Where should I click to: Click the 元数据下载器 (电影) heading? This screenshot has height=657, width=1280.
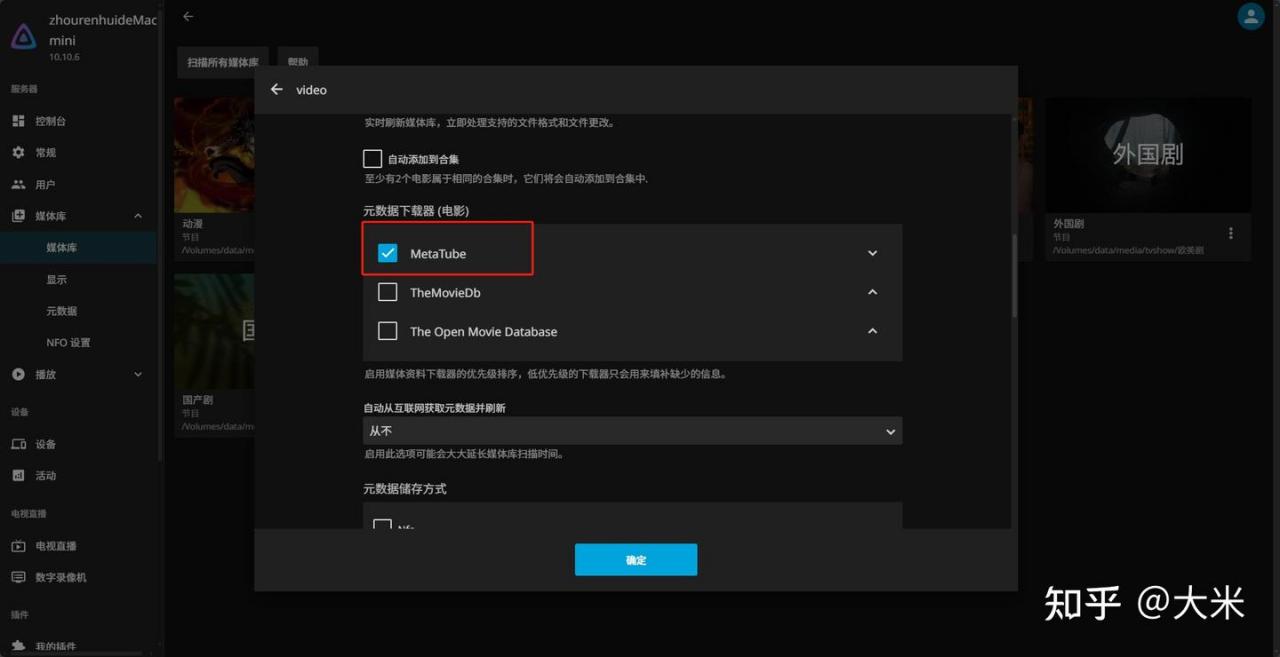point(416,211)
